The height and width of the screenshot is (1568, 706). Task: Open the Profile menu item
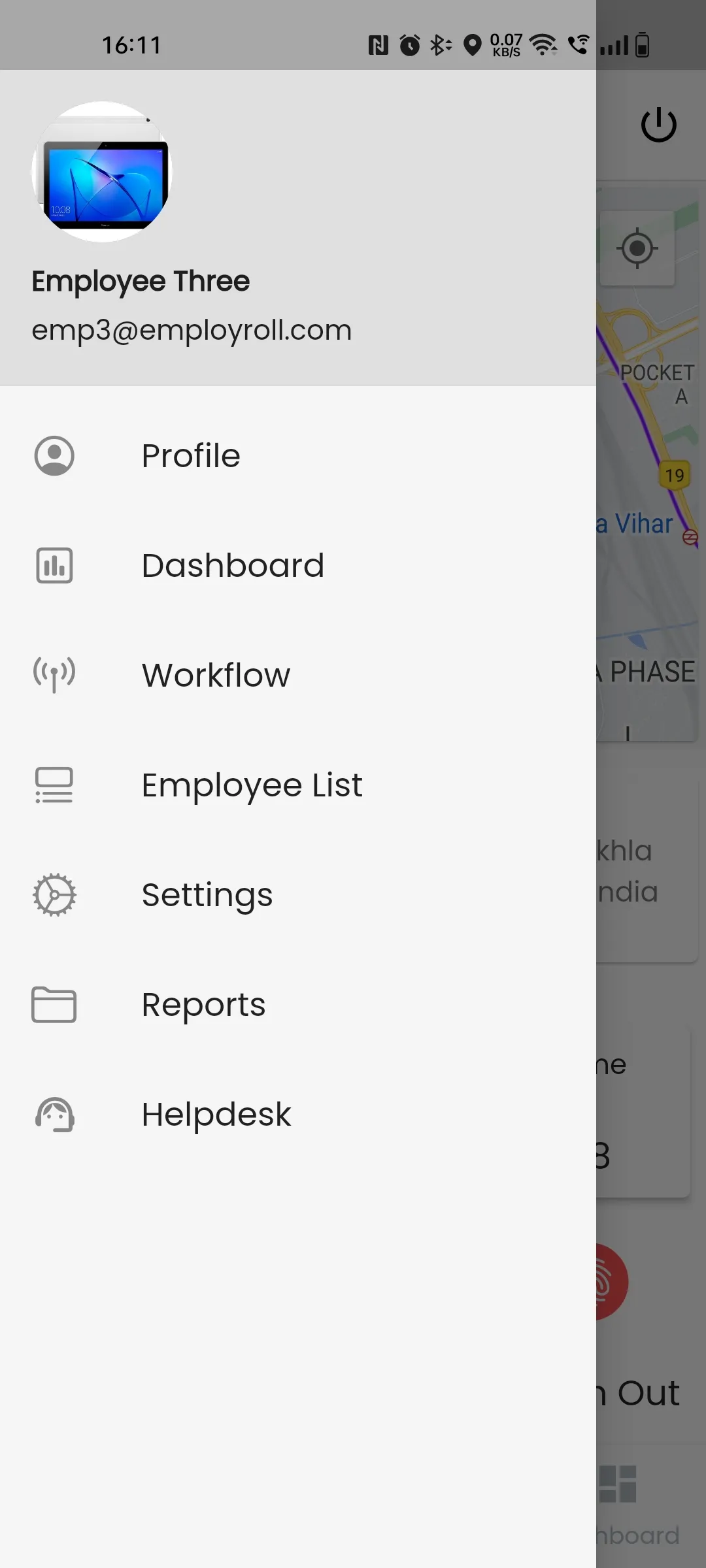pos(298,455)
